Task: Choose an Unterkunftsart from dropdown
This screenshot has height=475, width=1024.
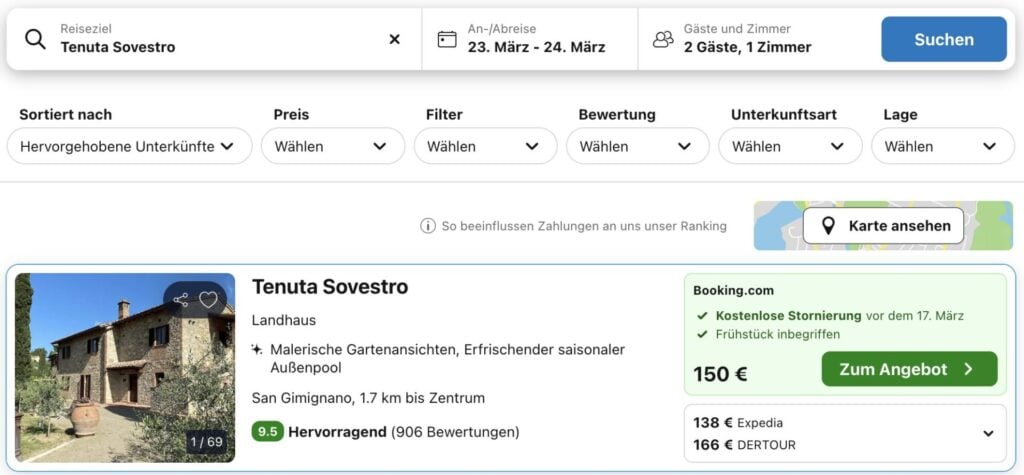Action: [789, 146]
